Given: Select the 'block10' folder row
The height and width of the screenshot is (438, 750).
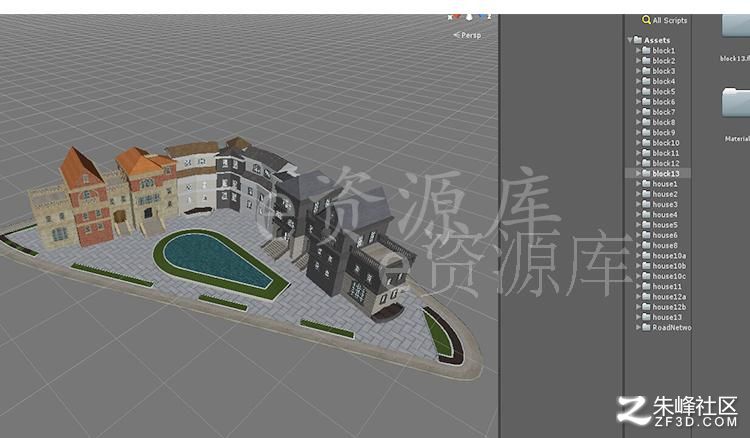Looking at the screenshot, I should [658, 143].
